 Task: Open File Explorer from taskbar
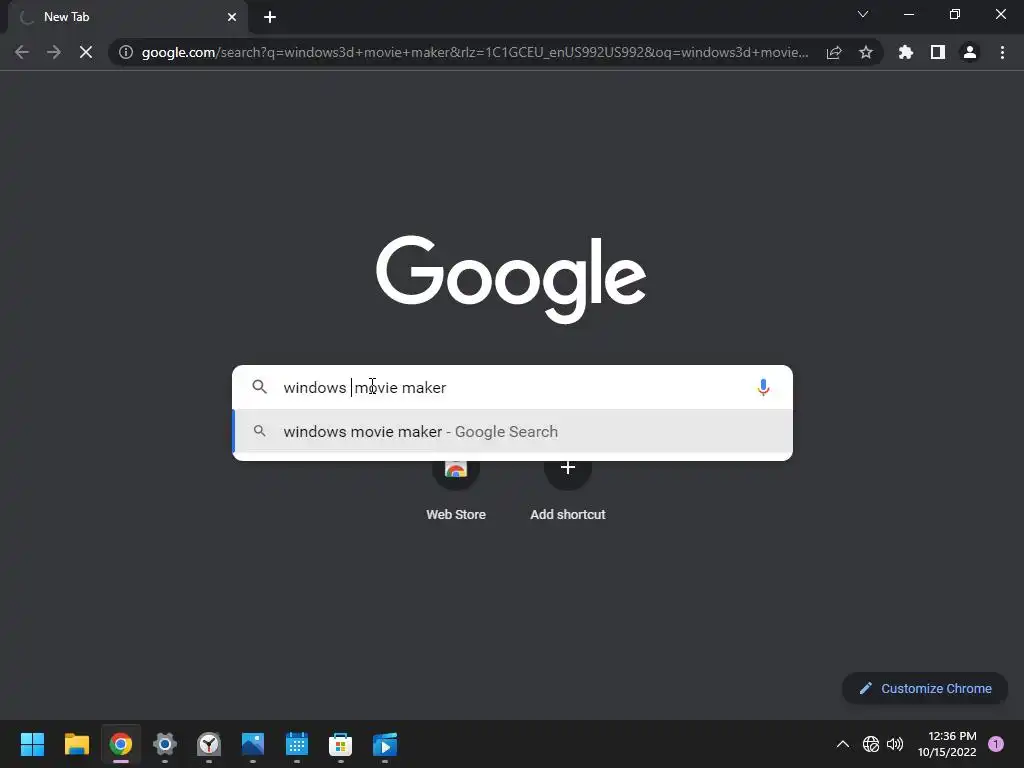(x=76, y=744)
